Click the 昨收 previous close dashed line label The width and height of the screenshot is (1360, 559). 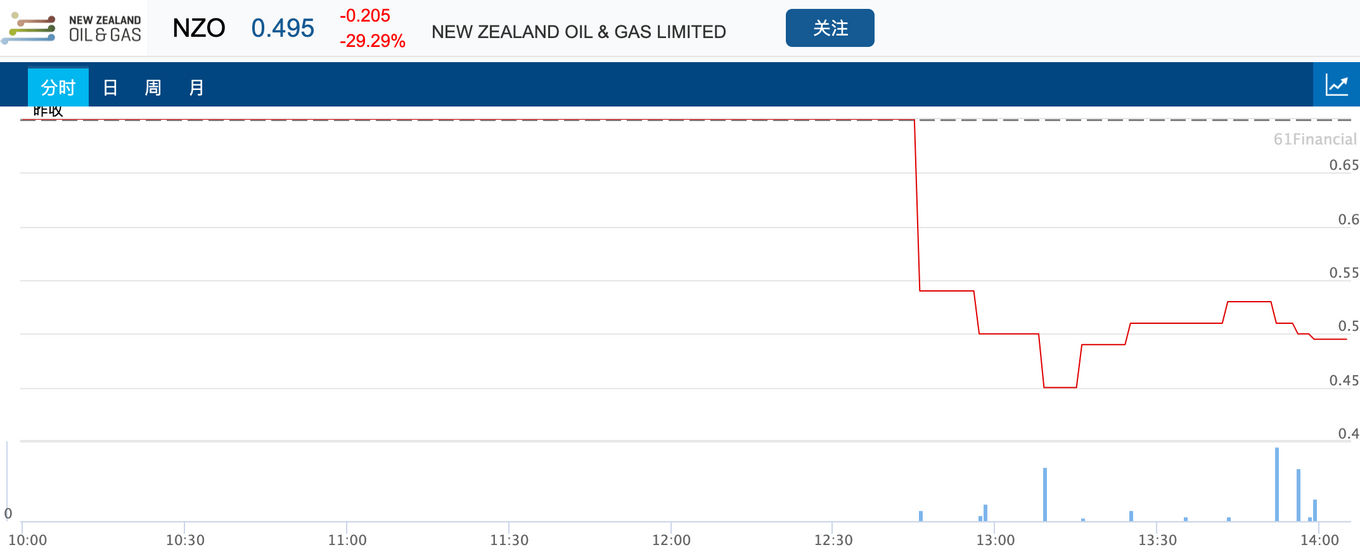click(x=48, y=111)
